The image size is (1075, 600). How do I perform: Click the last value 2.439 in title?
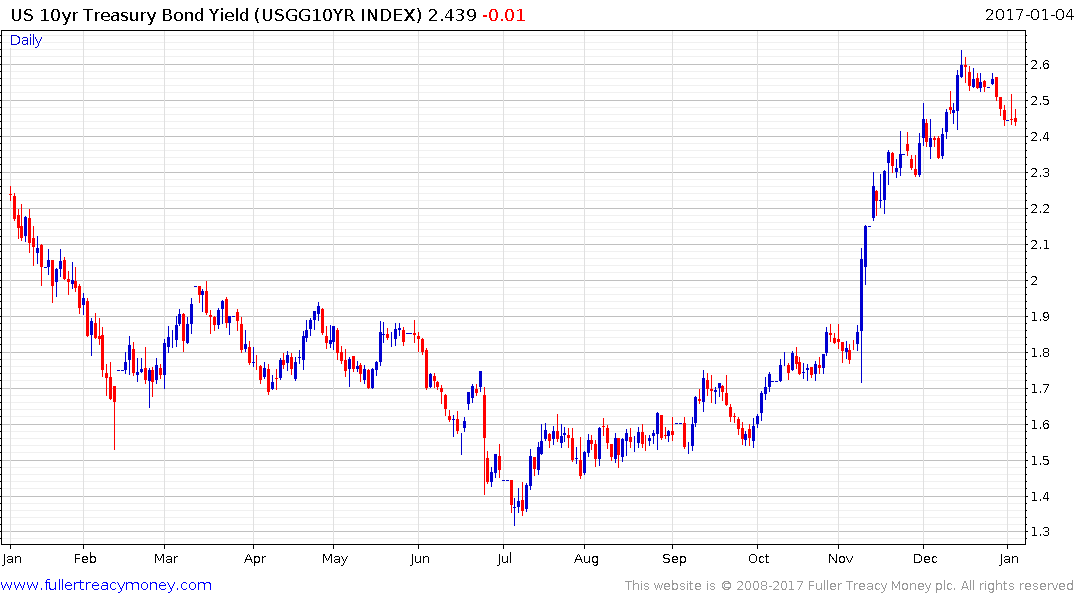(x=452, y=15)
